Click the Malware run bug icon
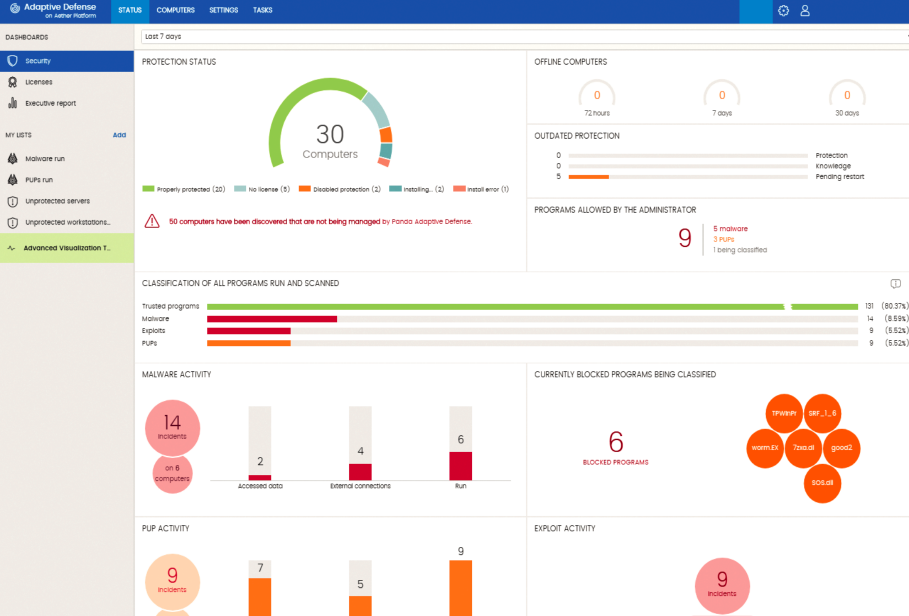 pos(12,158)
